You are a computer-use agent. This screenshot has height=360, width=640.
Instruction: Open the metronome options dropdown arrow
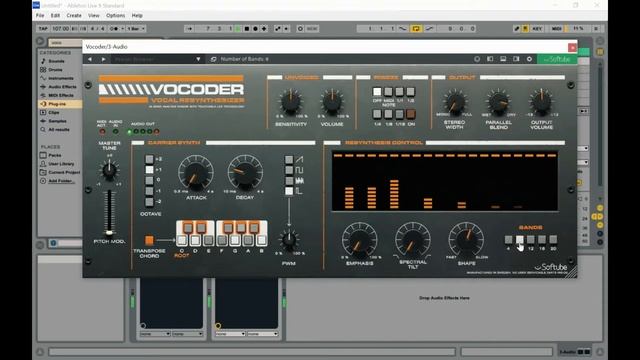pos(122,29)
